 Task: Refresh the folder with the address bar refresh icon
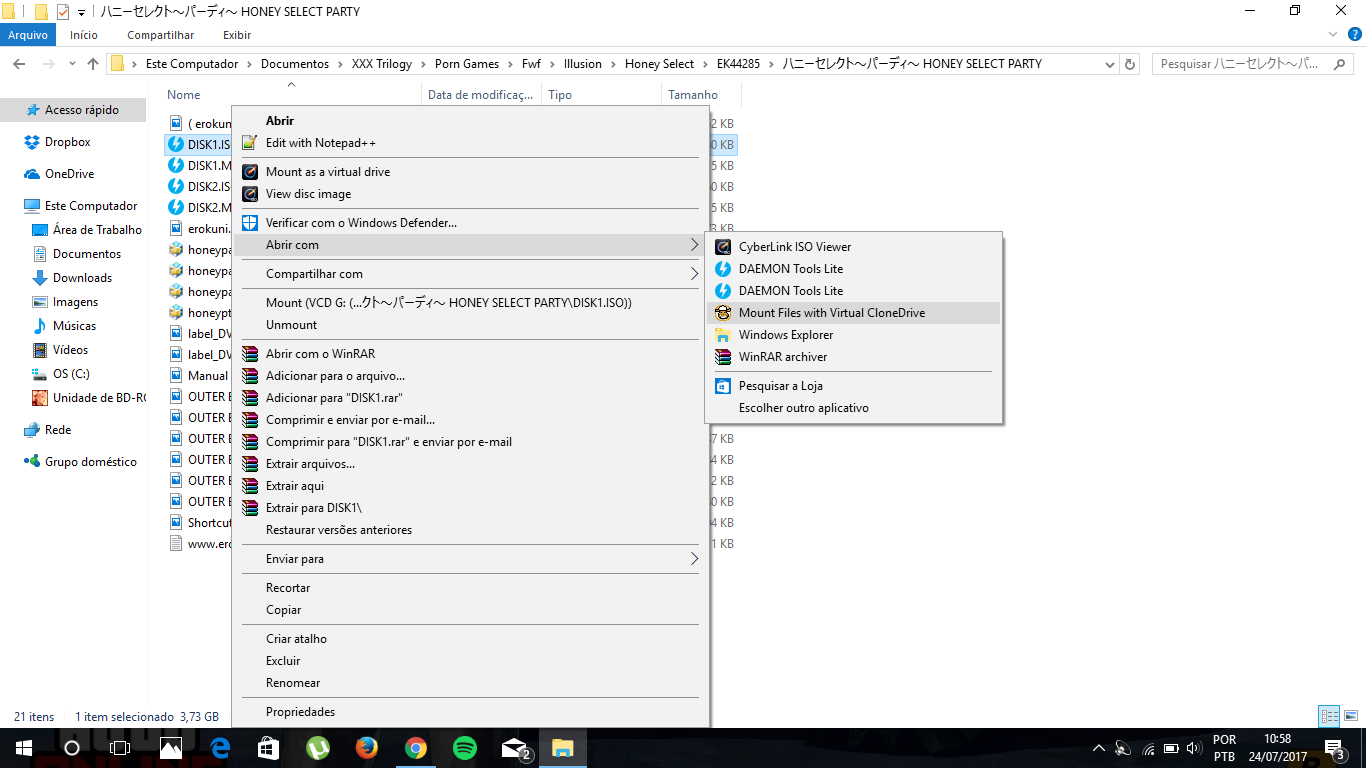click(1131, 64)
